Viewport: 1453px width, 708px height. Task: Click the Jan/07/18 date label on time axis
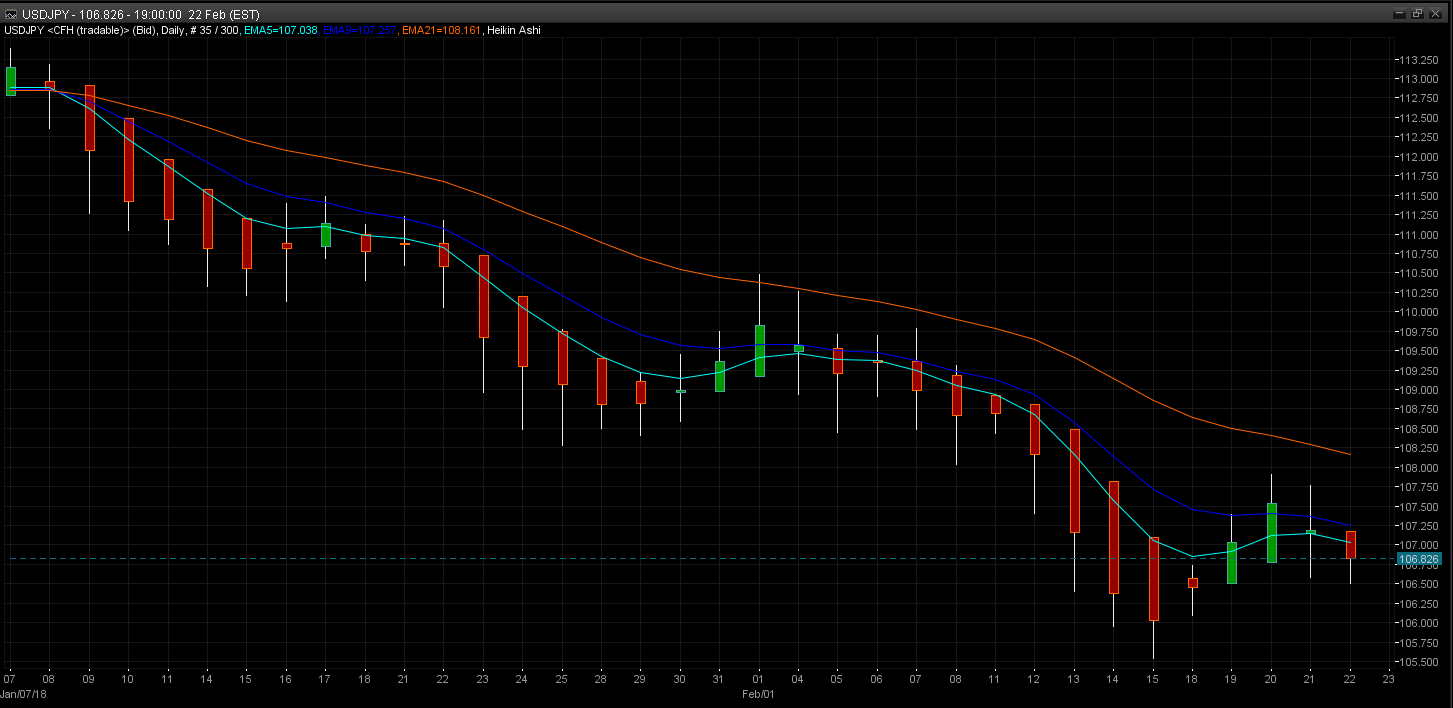point(22,693)
